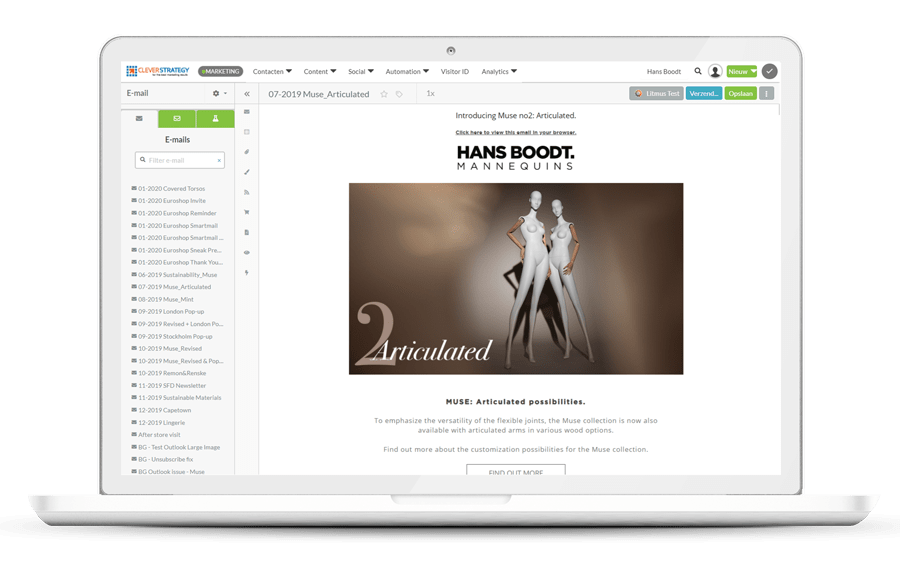Focus the Filter e-mail search field
The width and height of the screenshot is (900, 568).
pos(180,160)
